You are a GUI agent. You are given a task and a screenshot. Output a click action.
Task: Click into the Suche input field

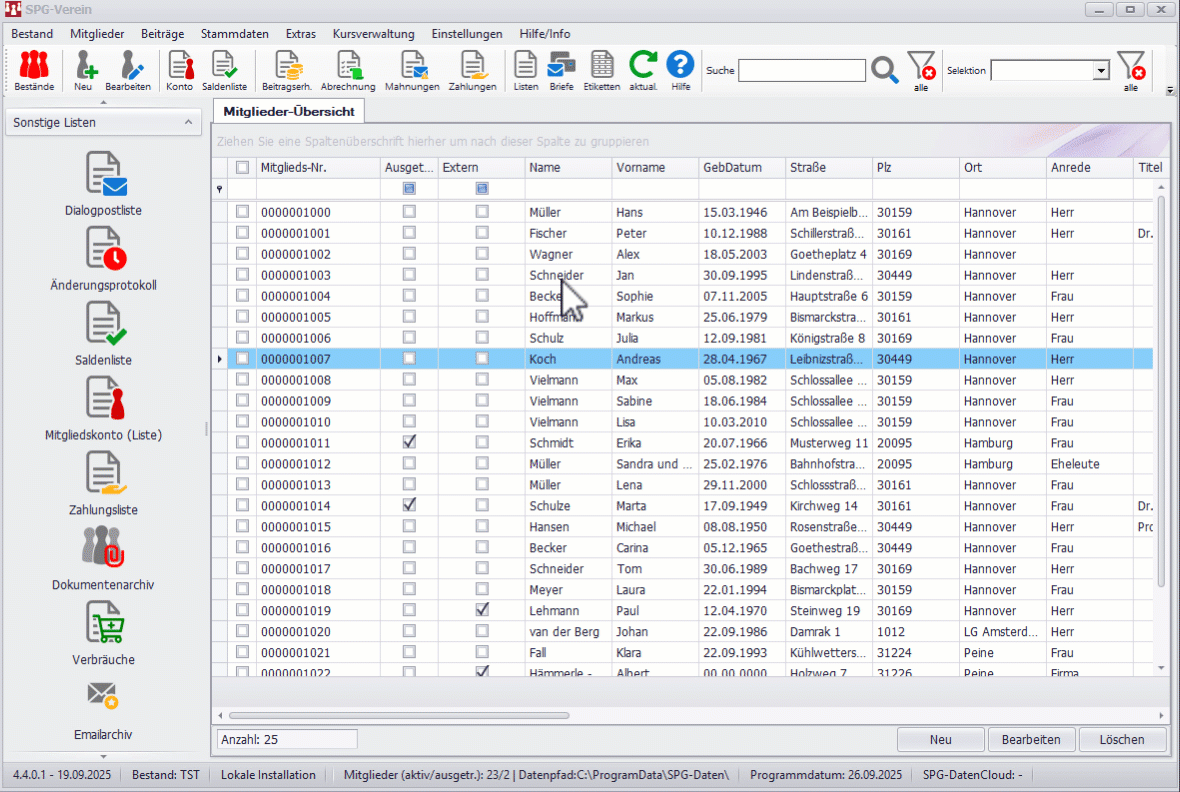pyautogui.click(x=802, y=71)
